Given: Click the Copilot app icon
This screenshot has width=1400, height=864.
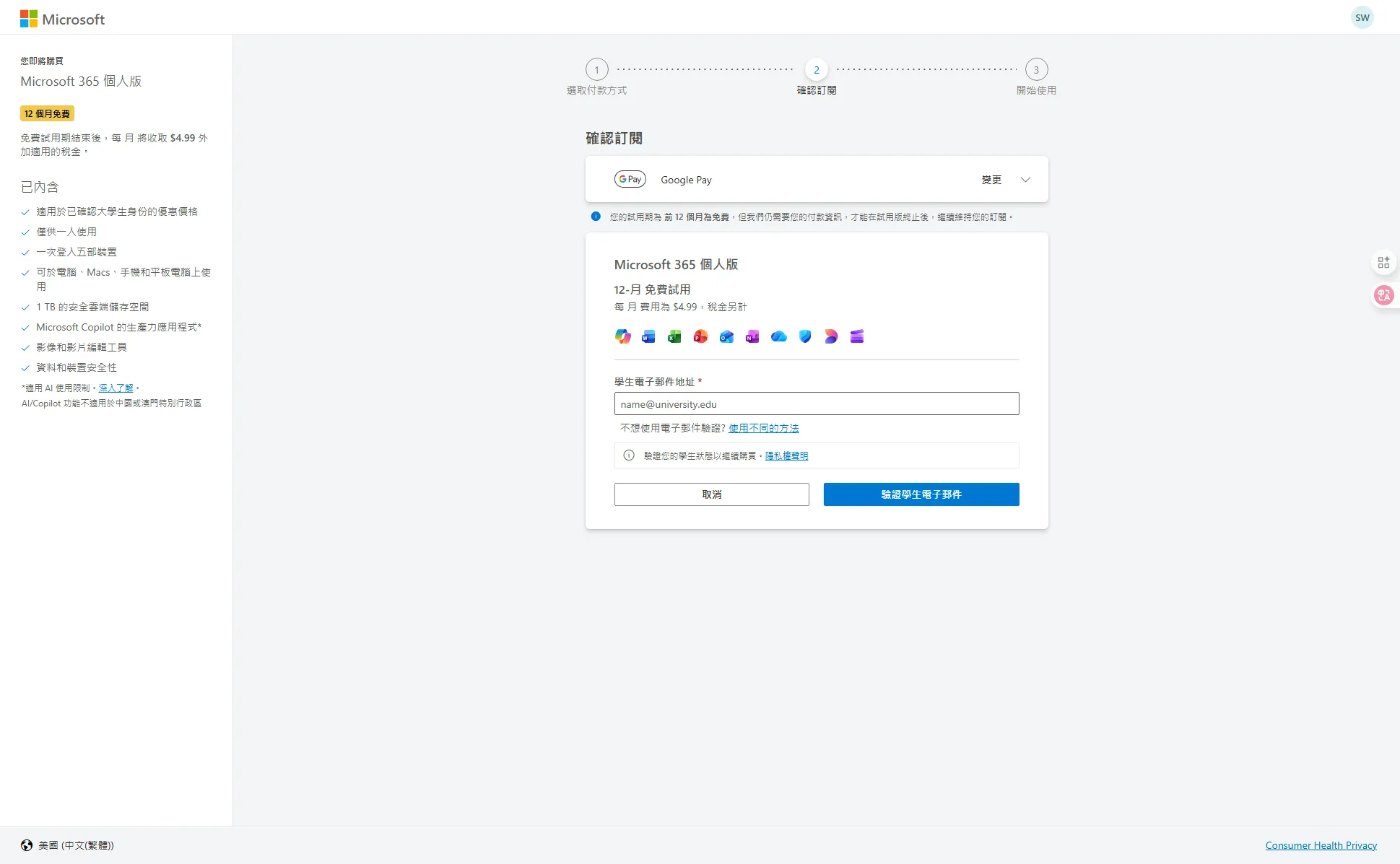Looking at the screenshot, I should tap(622, 336).
